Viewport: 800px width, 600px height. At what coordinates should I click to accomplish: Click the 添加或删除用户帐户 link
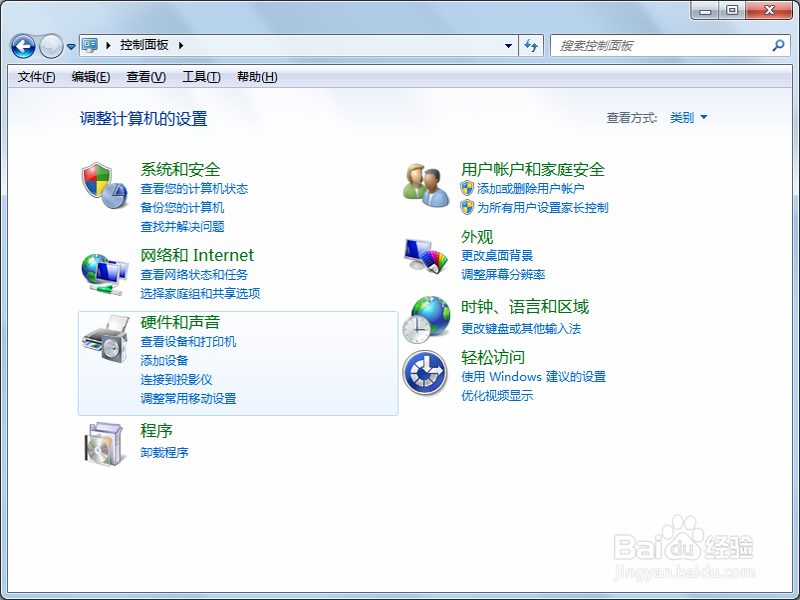pos(531,189)
